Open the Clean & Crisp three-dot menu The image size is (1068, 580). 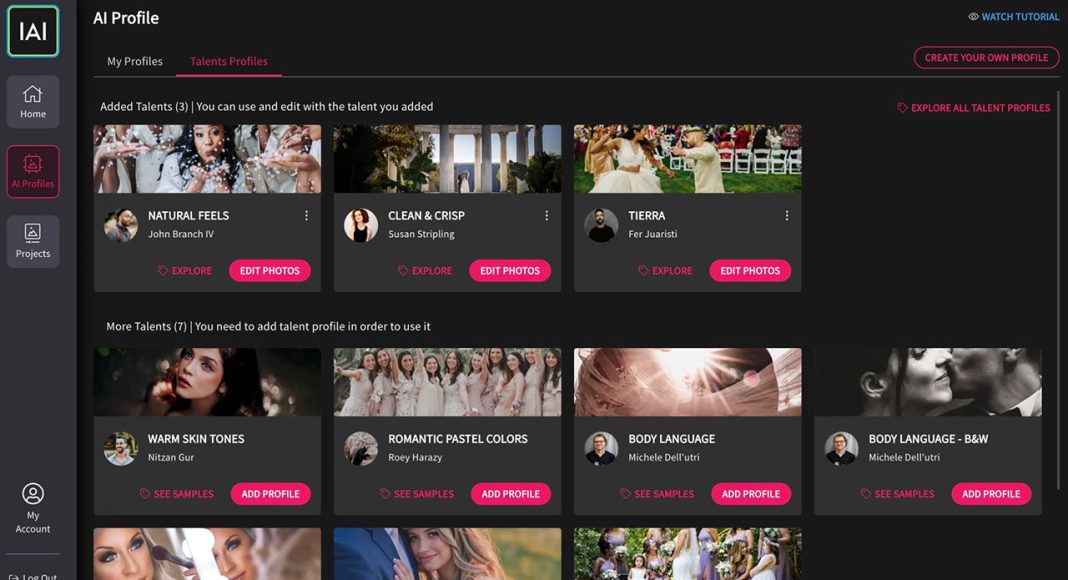(546, 216)
